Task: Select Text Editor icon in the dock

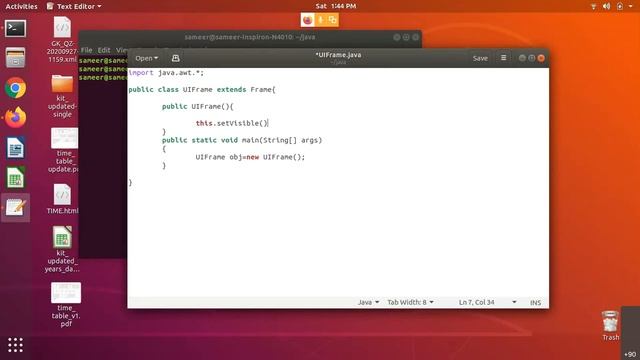Action: 15,207
